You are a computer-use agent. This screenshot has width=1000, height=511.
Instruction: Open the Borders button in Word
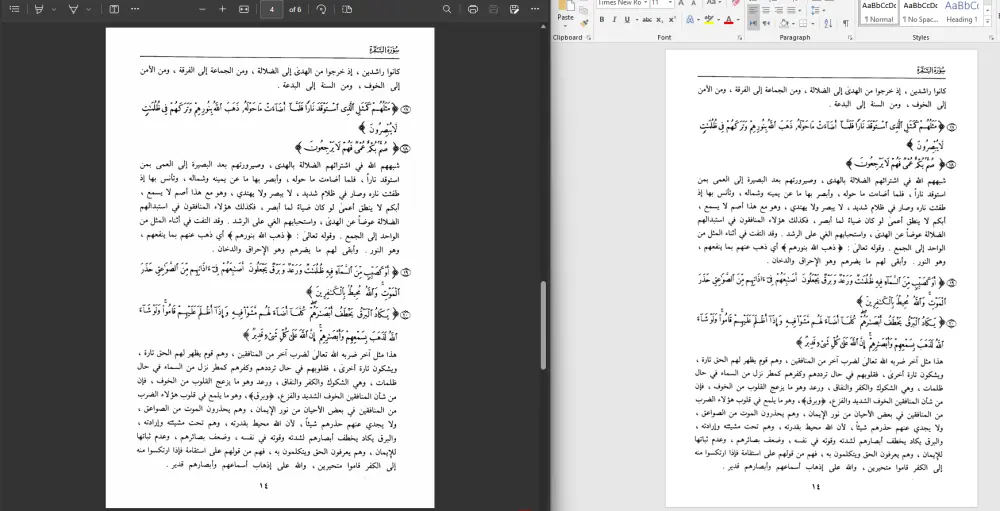pyautogui.click(x=803, y=23)
